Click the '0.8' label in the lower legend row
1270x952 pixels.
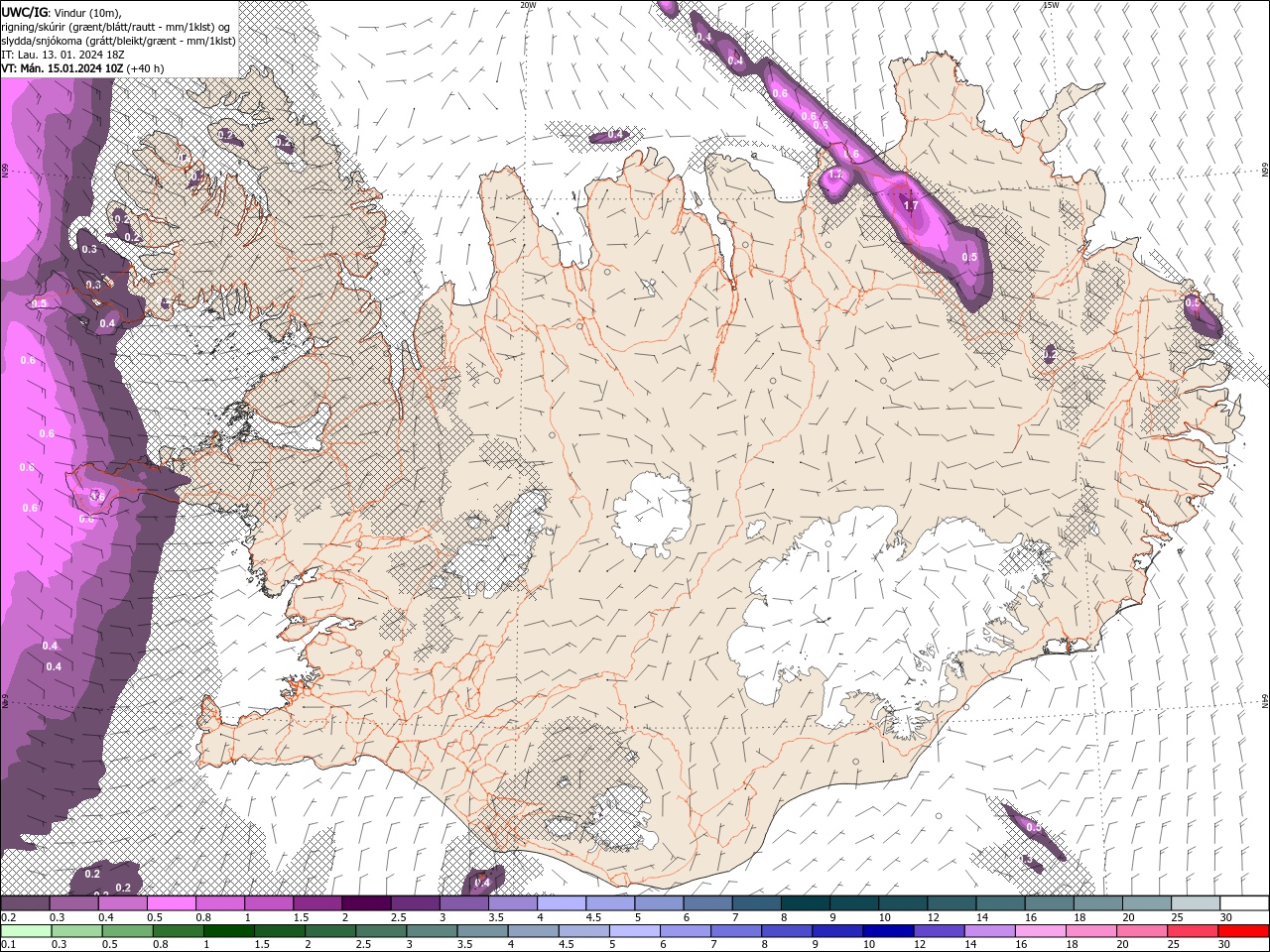point(161,944)
